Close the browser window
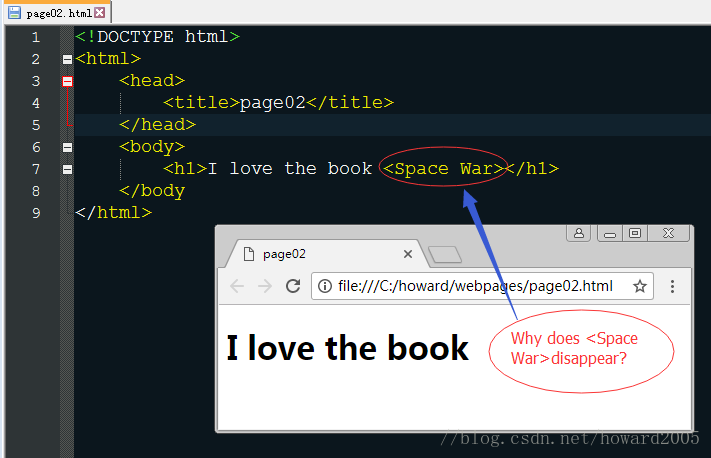 [x=668, y=233]
